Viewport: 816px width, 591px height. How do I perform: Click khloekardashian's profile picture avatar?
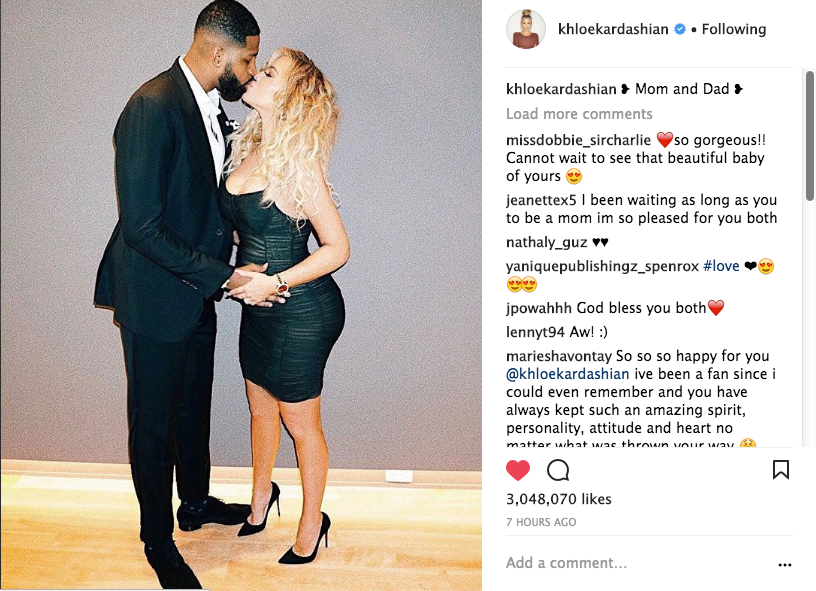pos(526,29)
